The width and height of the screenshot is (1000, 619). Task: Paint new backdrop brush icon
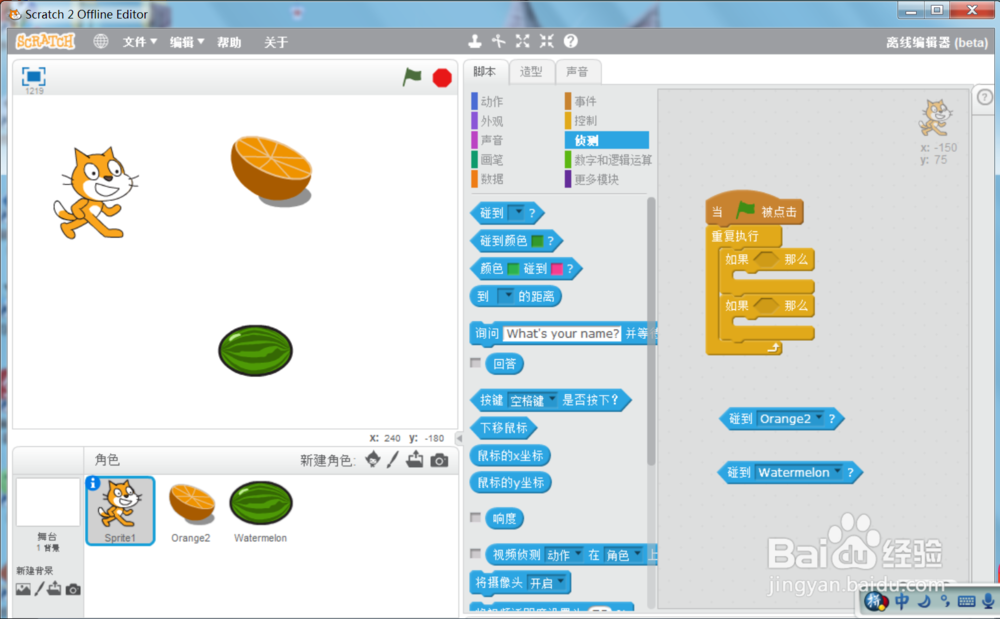pyautogui.click(x=39, y=588)
